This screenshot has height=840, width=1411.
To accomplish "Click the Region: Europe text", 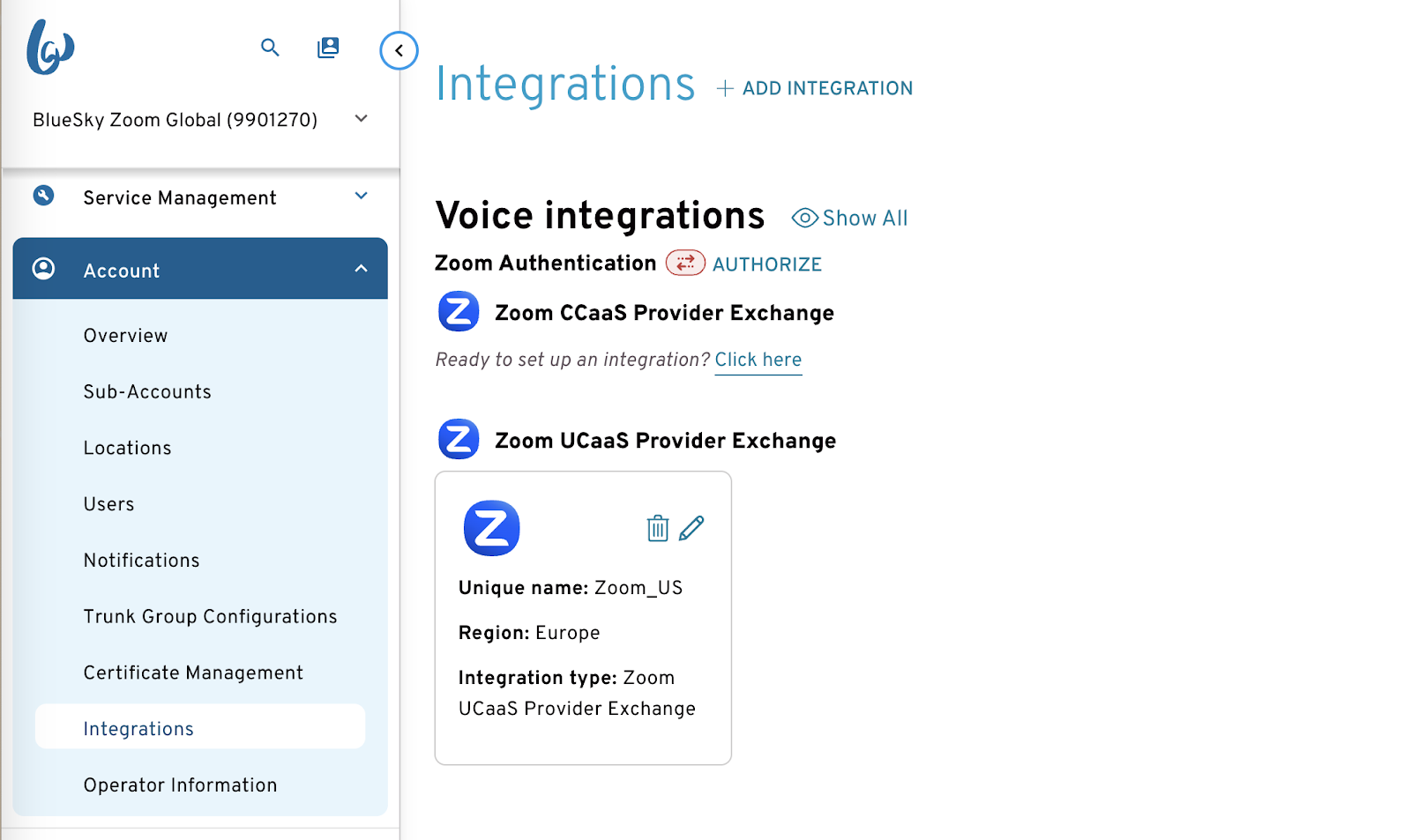I will coord(529,633).
